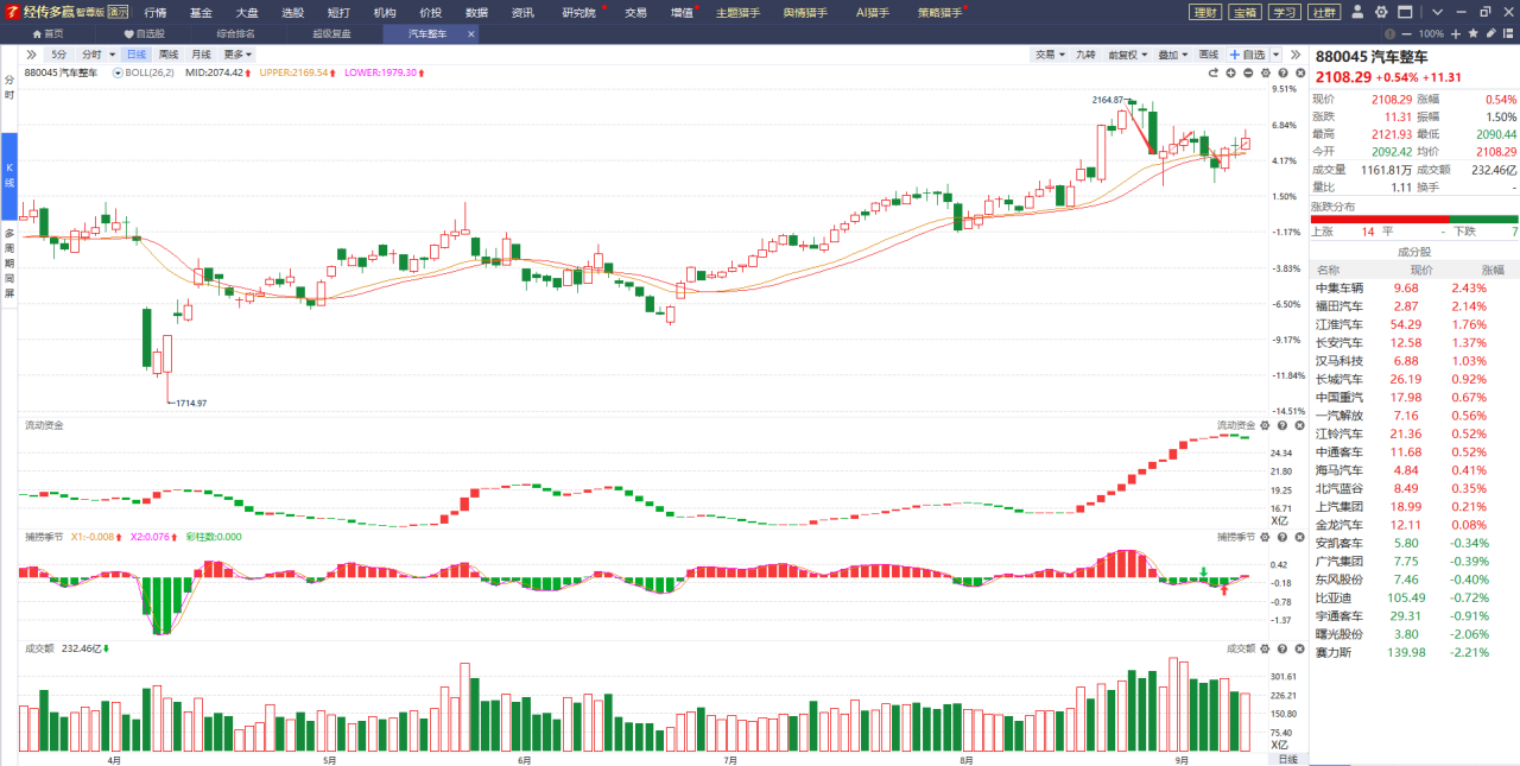Image resolution: width=1520 pixels, height=766 pixels.
Task: Click the pencil edit icon in tab bar
Action: [x=1491, y=33]
